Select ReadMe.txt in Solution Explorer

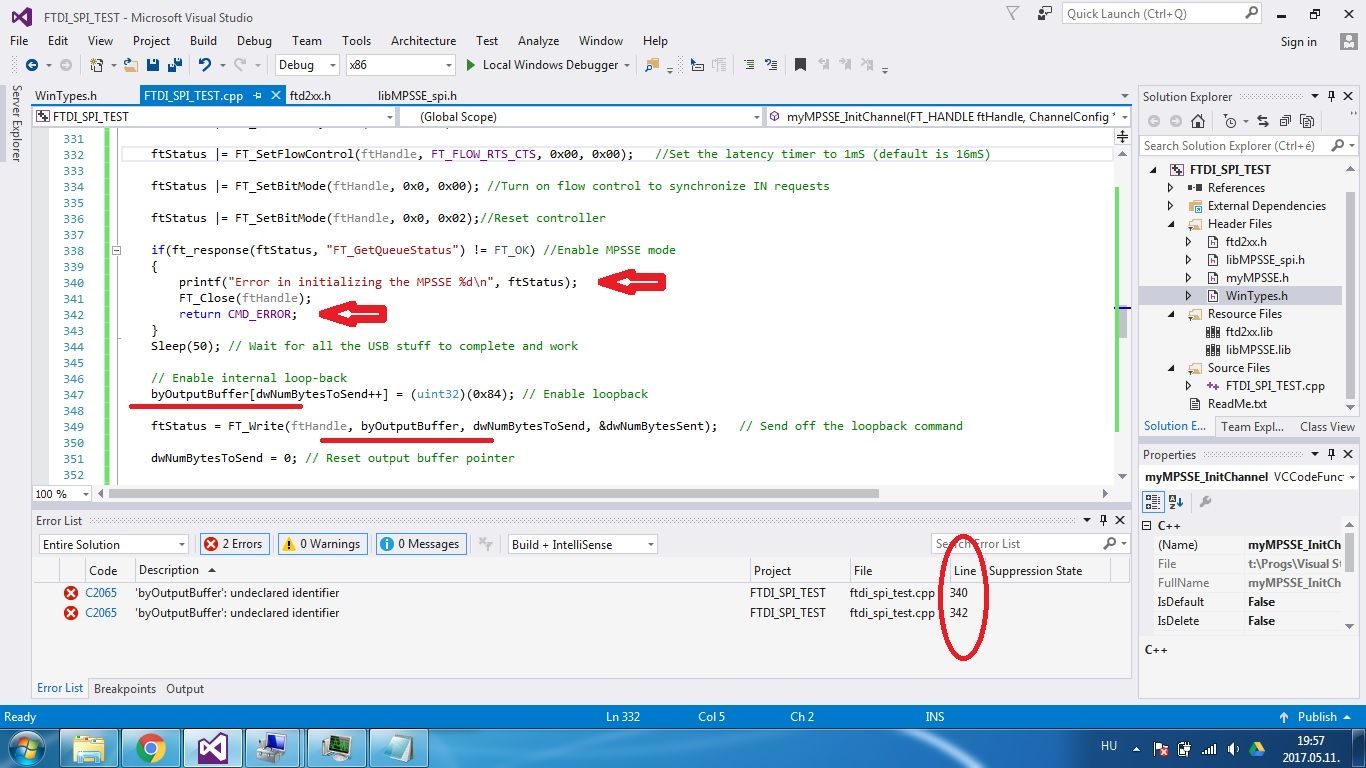[1239, 404]
